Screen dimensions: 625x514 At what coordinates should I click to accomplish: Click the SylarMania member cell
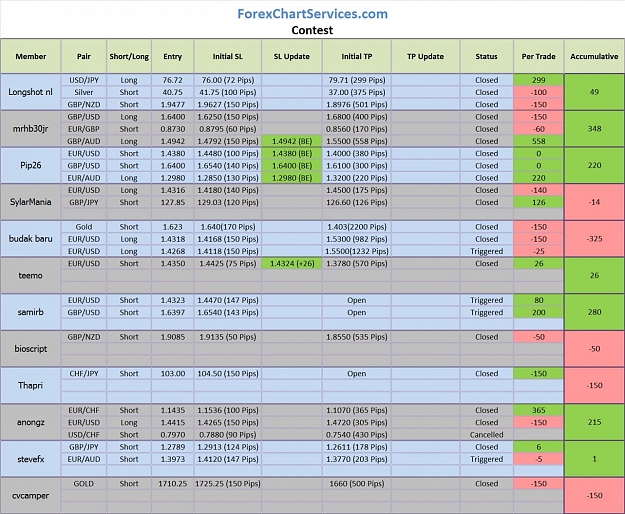[31, 202]
